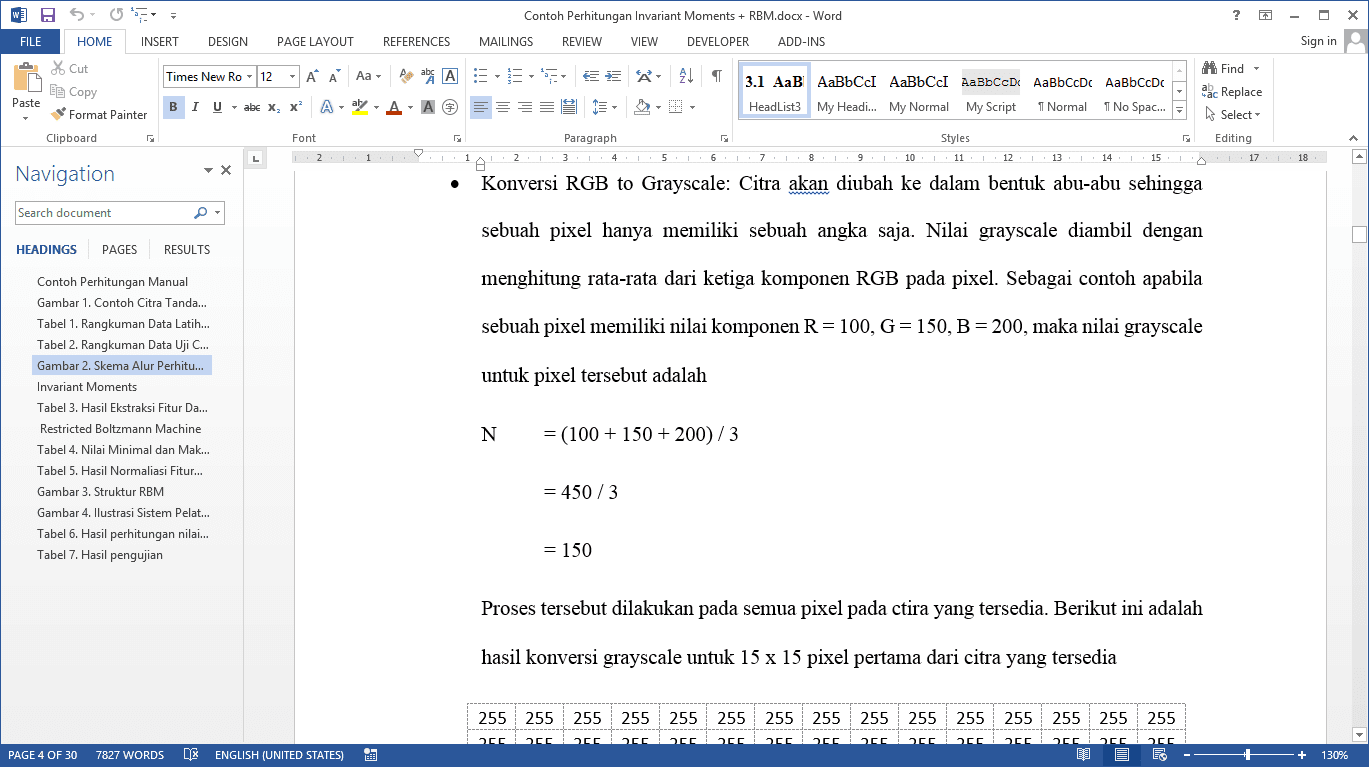This screenshot has width=1369, height=767.
Task: Open the Times New Roman font dropdown
Action: (249, 77)
